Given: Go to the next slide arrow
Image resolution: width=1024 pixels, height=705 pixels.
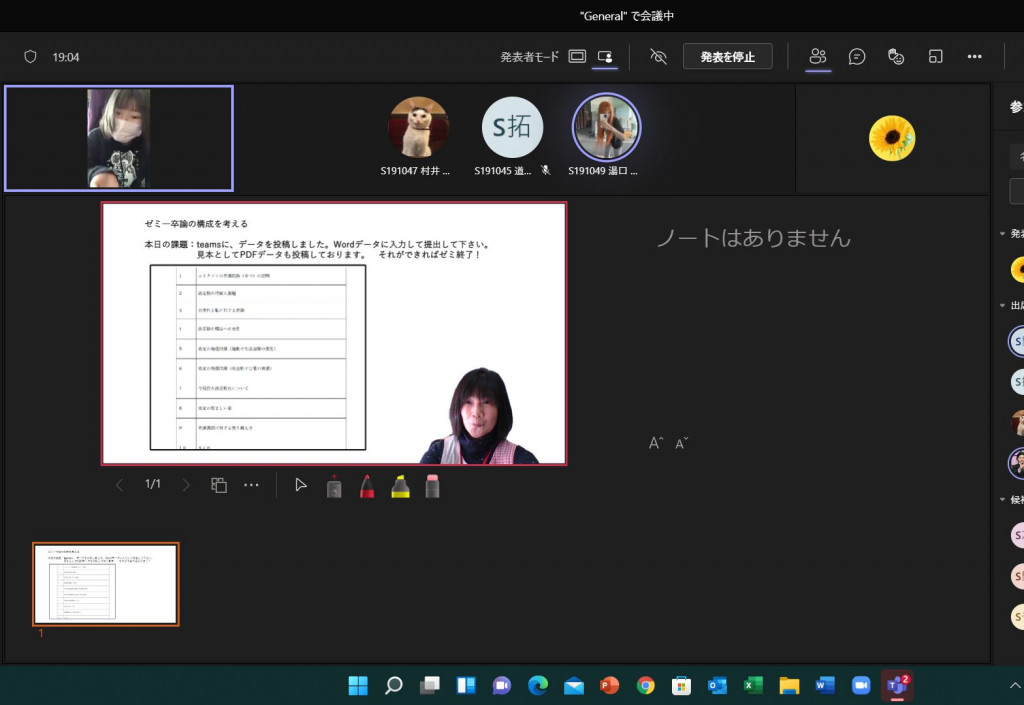Looking at the screenshot, I should tap(186, 485).
